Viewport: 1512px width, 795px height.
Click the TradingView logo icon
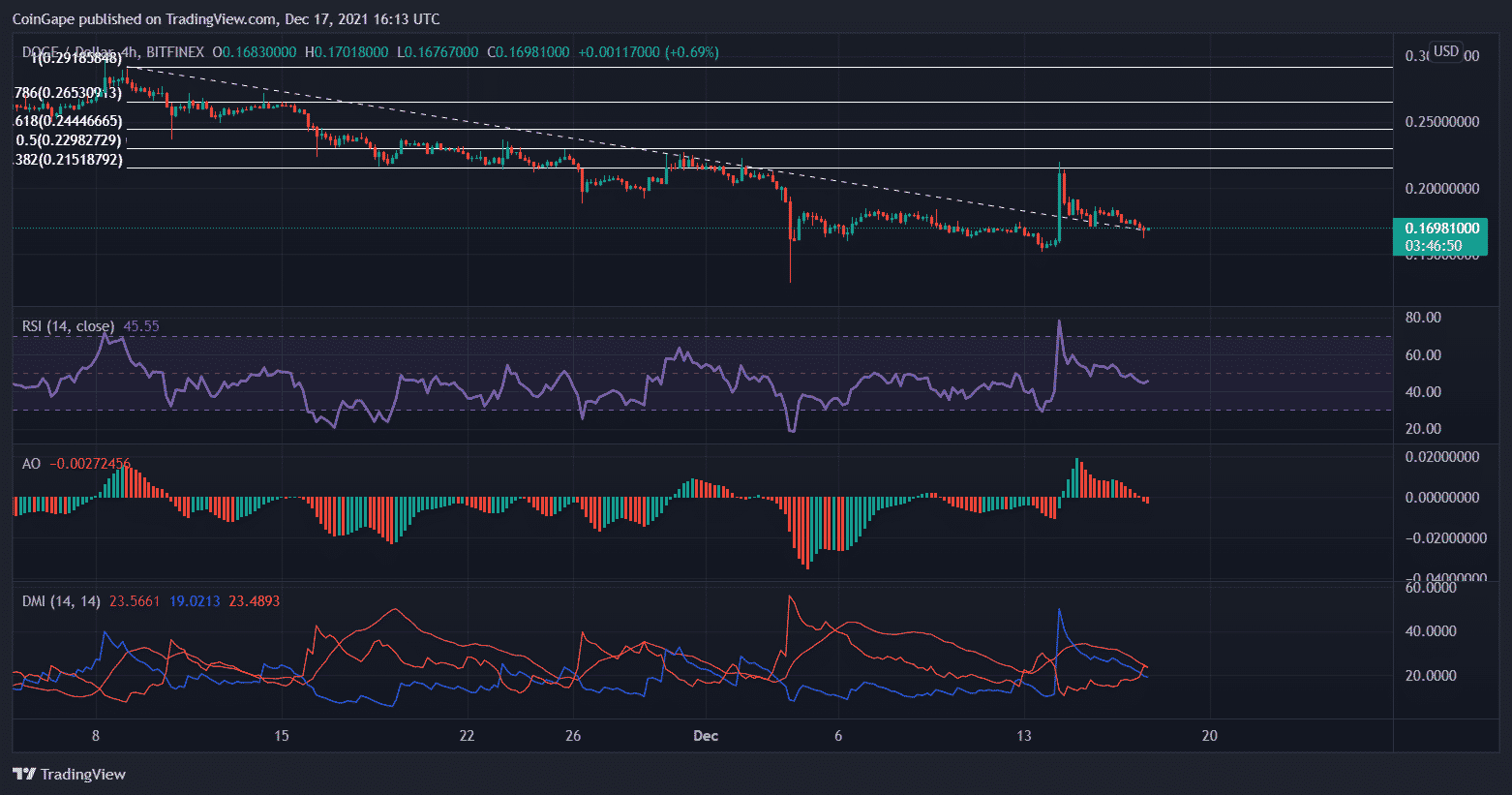tap(25, 774)
